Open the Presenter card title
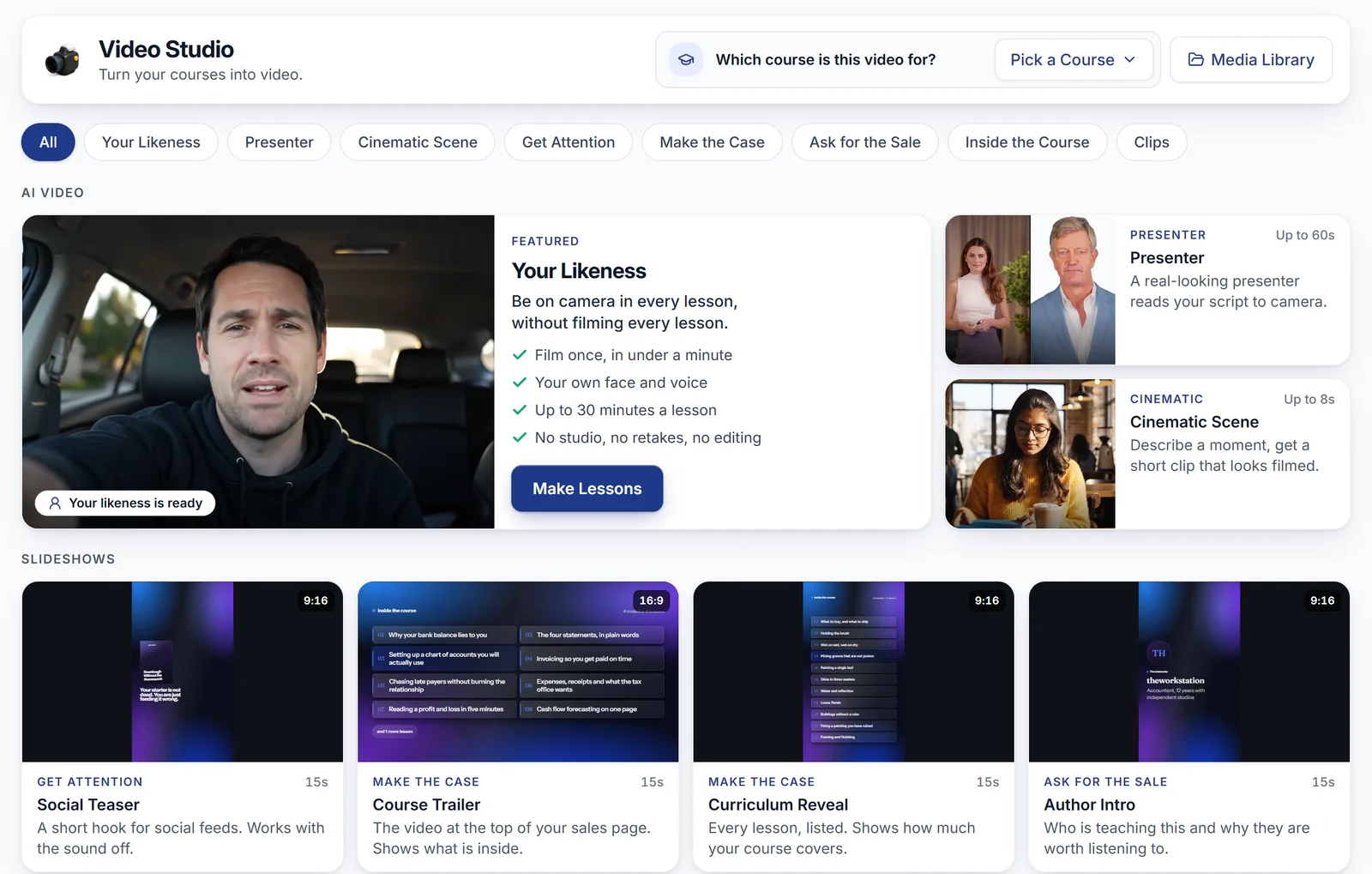Screen dimensions: 1372x874 [x=1166, y=258]
